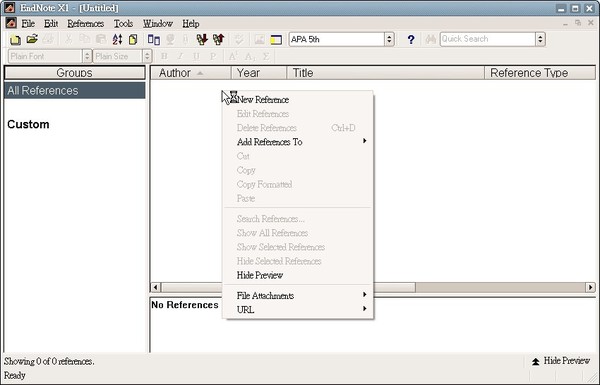The width and height of the screenshot is (600, 385).
Task: Click the Sort Library A-Z icon
Action: click(117, 39)
